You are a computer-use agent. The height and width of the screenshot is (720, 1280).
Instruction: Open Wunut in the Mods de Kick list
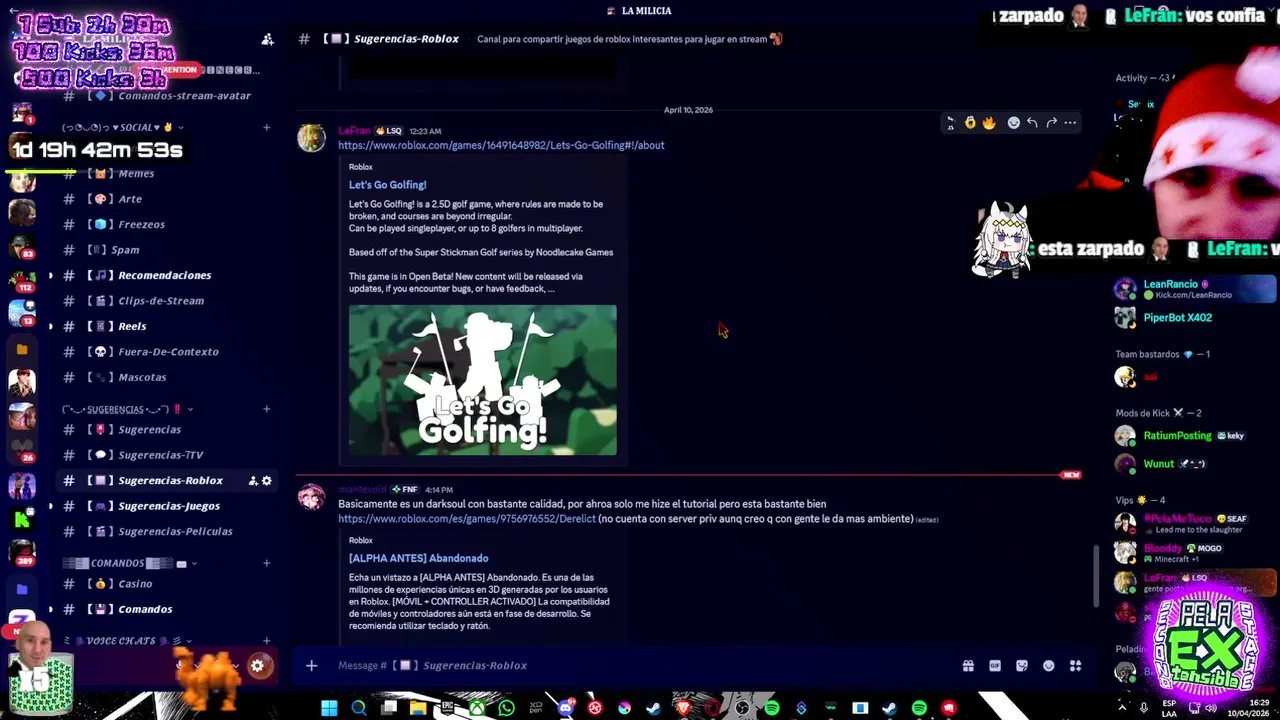pyautogui.click(x=1195, y=464)
